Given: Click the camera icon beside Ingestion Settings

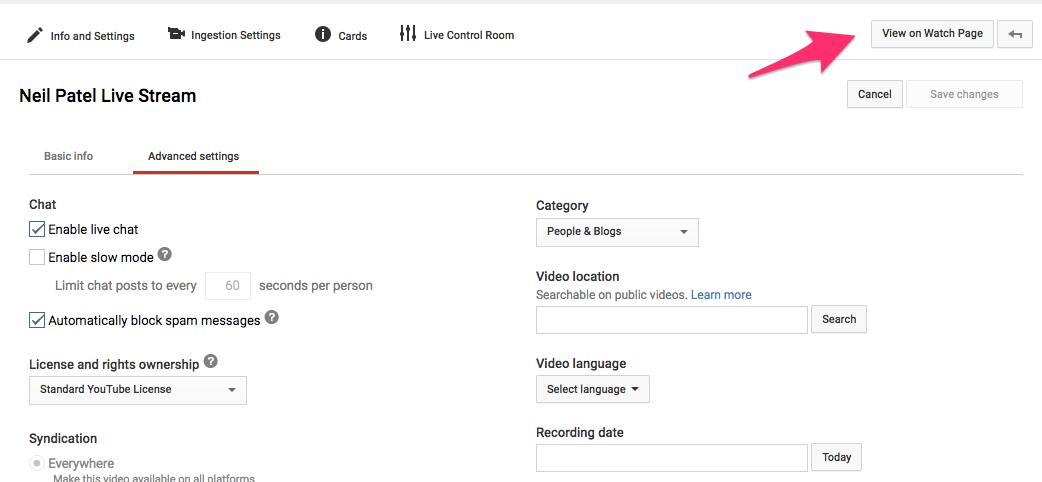Looking at the screenshot, I should (x=175, y=34).
